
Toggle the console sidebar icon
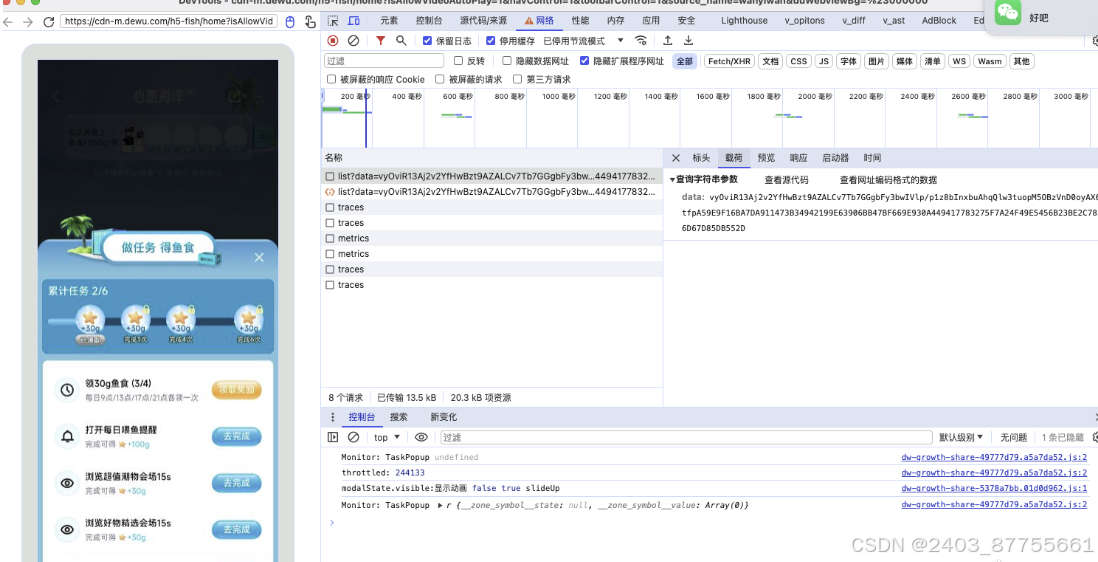[x=333, y=437]
